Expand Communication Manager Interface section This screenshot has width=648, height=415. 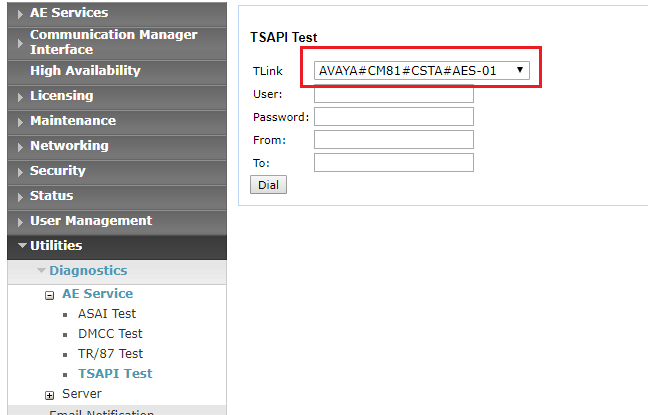click(x=113, y=42)
